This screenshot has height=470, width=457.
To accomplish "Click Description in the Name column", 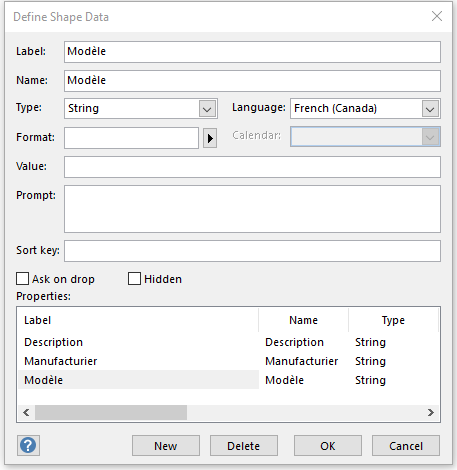I will tap(294, 342).
